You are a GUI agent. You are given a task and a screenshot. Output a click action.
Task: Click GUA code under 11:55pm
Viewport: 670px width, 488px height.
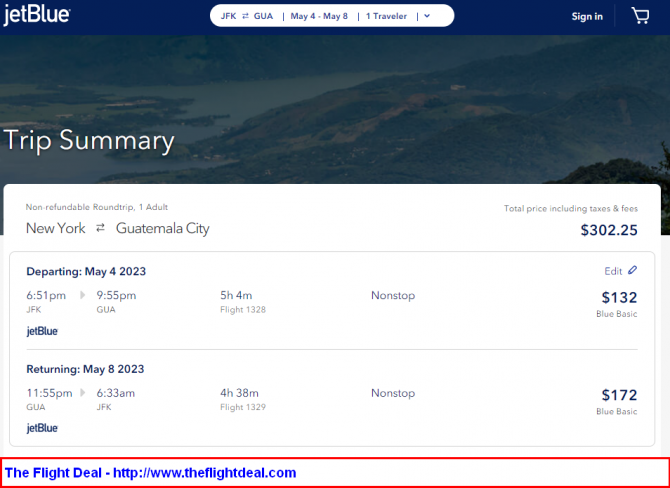(x=36, y=407)
